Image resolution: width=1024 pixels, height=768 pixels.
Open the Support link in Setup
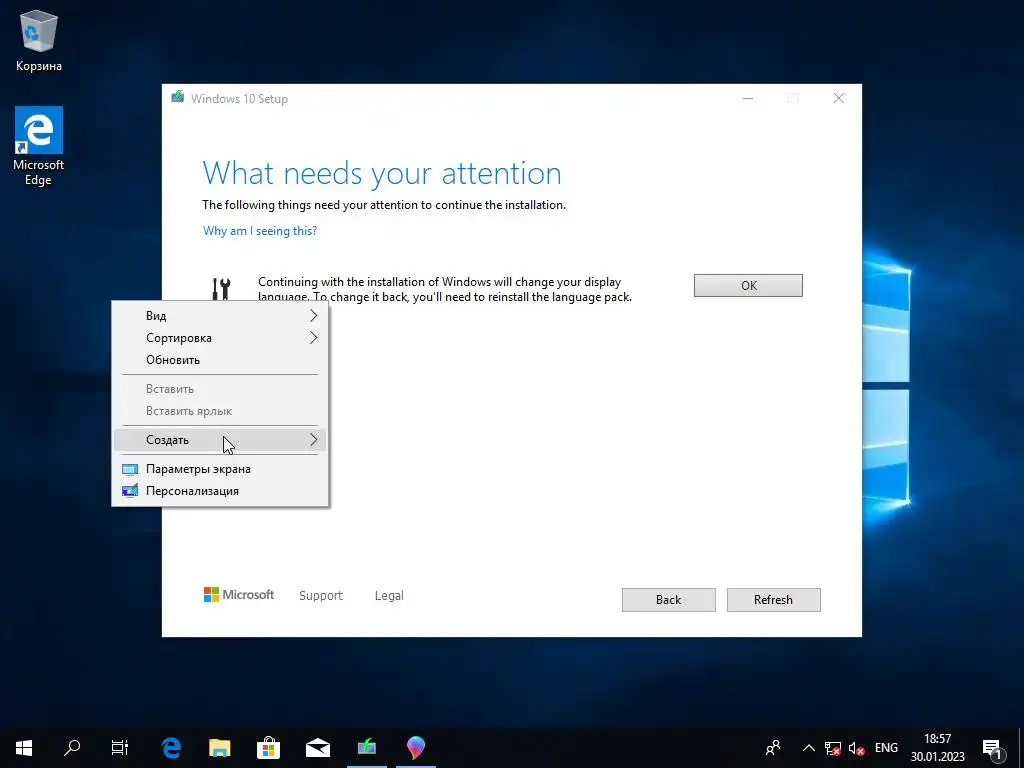pyautogui.click(x=321, y=596)
